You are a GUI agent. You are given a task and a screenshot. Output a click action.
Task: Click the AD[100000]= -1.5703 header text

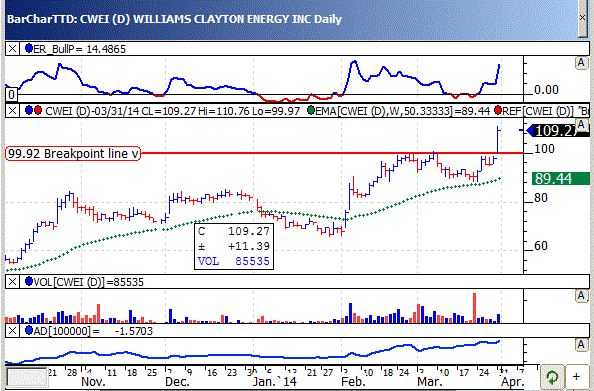[93, 331]
